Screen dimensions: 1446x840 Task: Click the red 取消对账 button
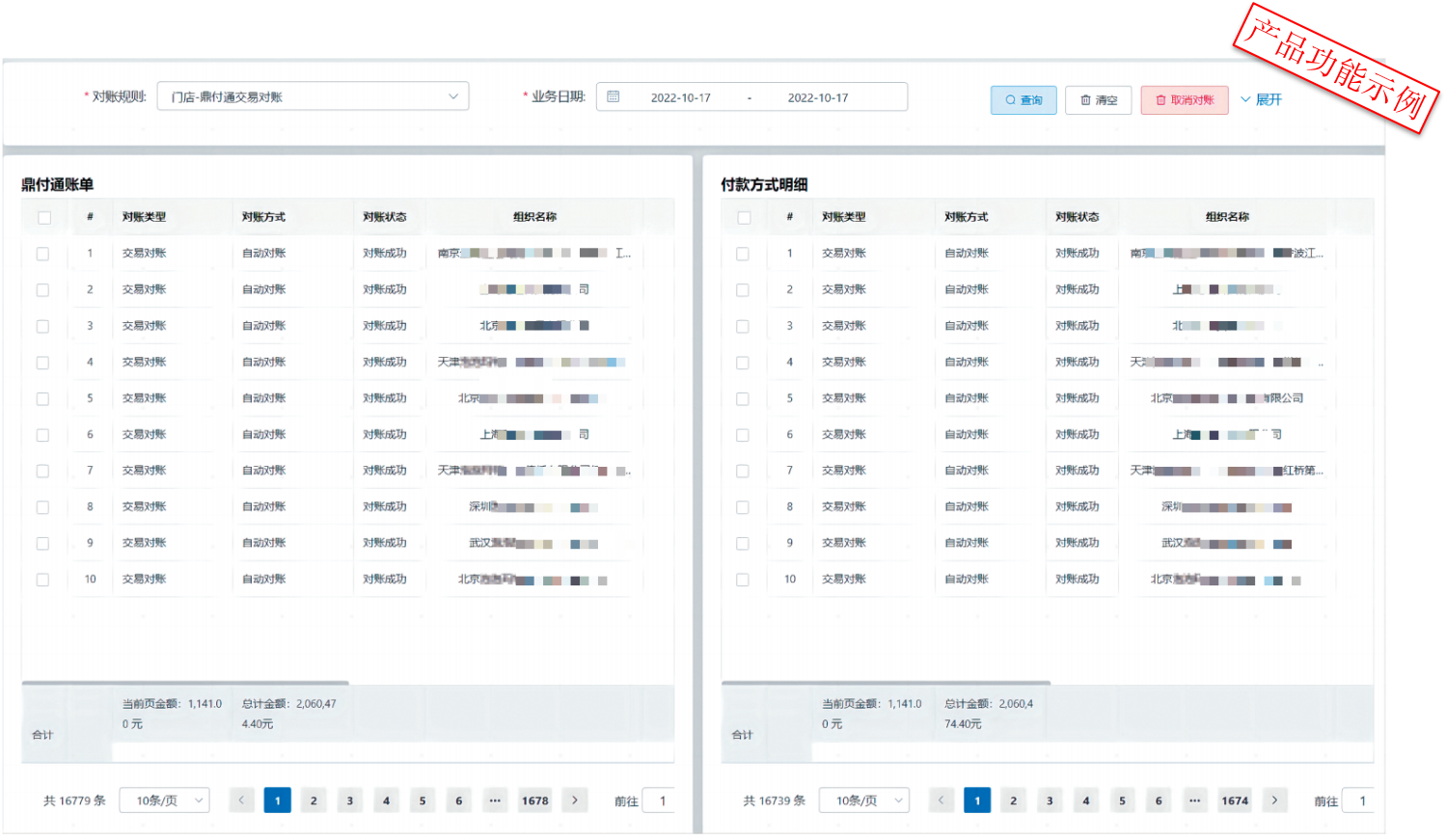(1184, 100)
